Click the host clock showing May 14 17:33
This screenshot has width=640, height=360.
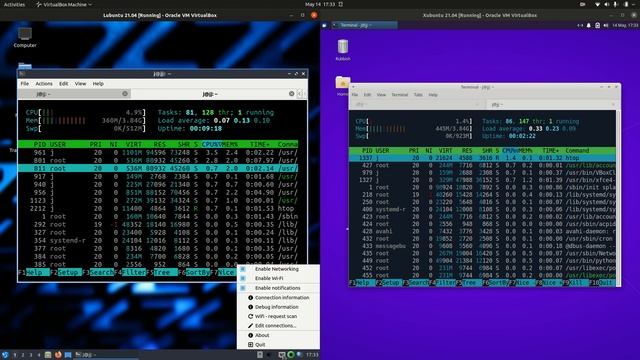(320, 4)
